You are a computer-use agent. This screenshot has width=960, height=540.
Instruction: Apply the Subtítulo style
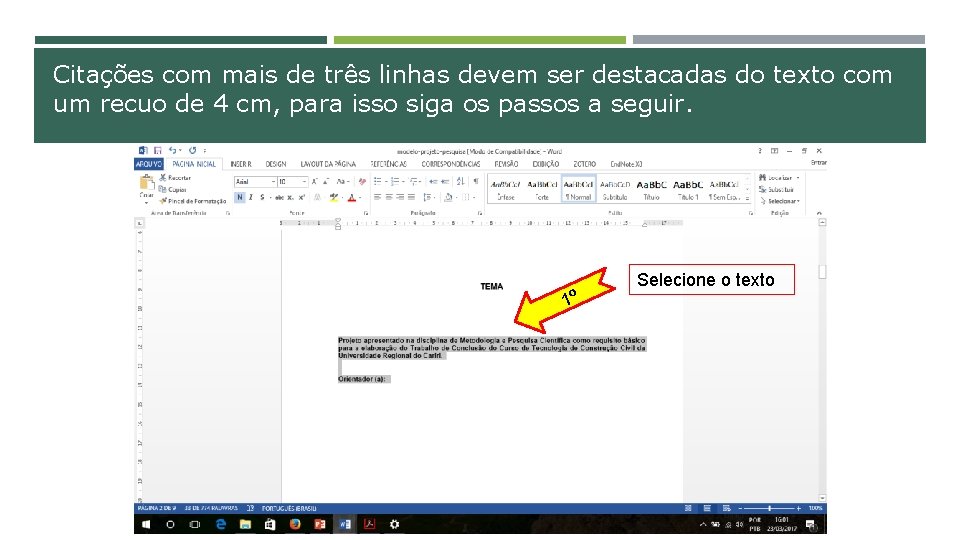coord(615,190)
